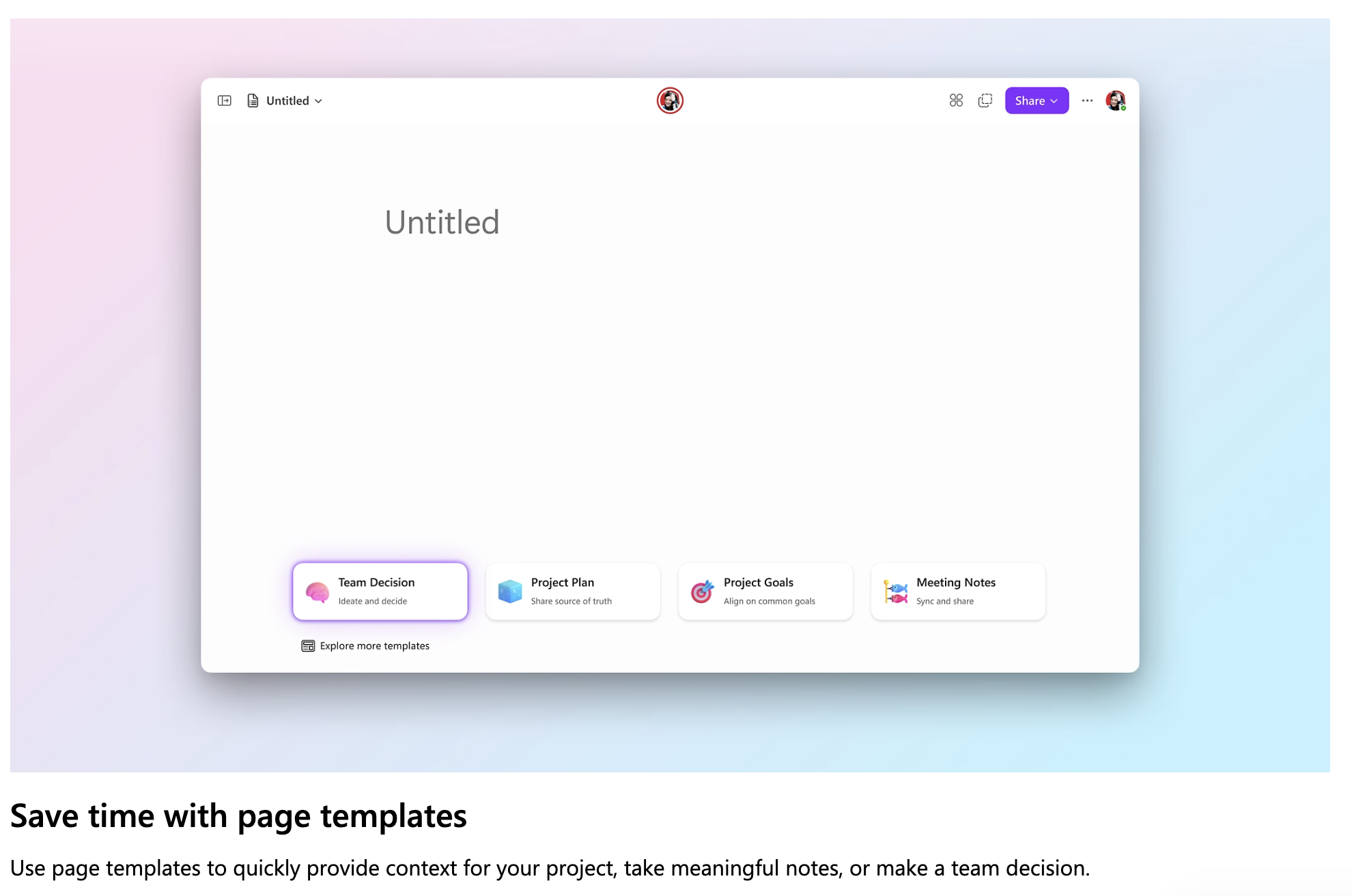This screenshot has width=1352, height=896.
Task: Open the Untitled page title dropdown
Action: click(318, 100)
